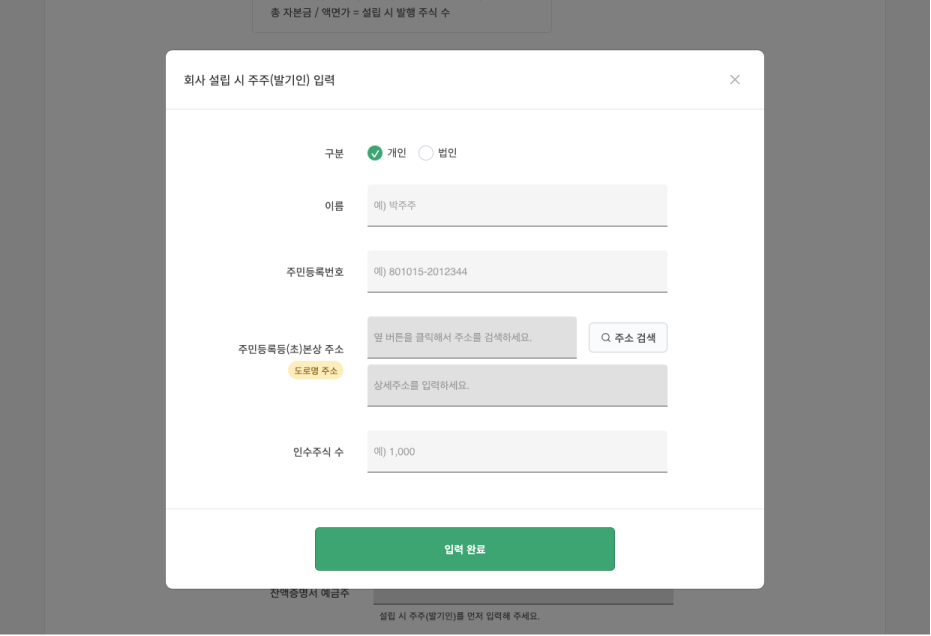The height and width of the screenshot is (636, 931).
Task: Click the 구분 field label
Action: click(334, 153)
